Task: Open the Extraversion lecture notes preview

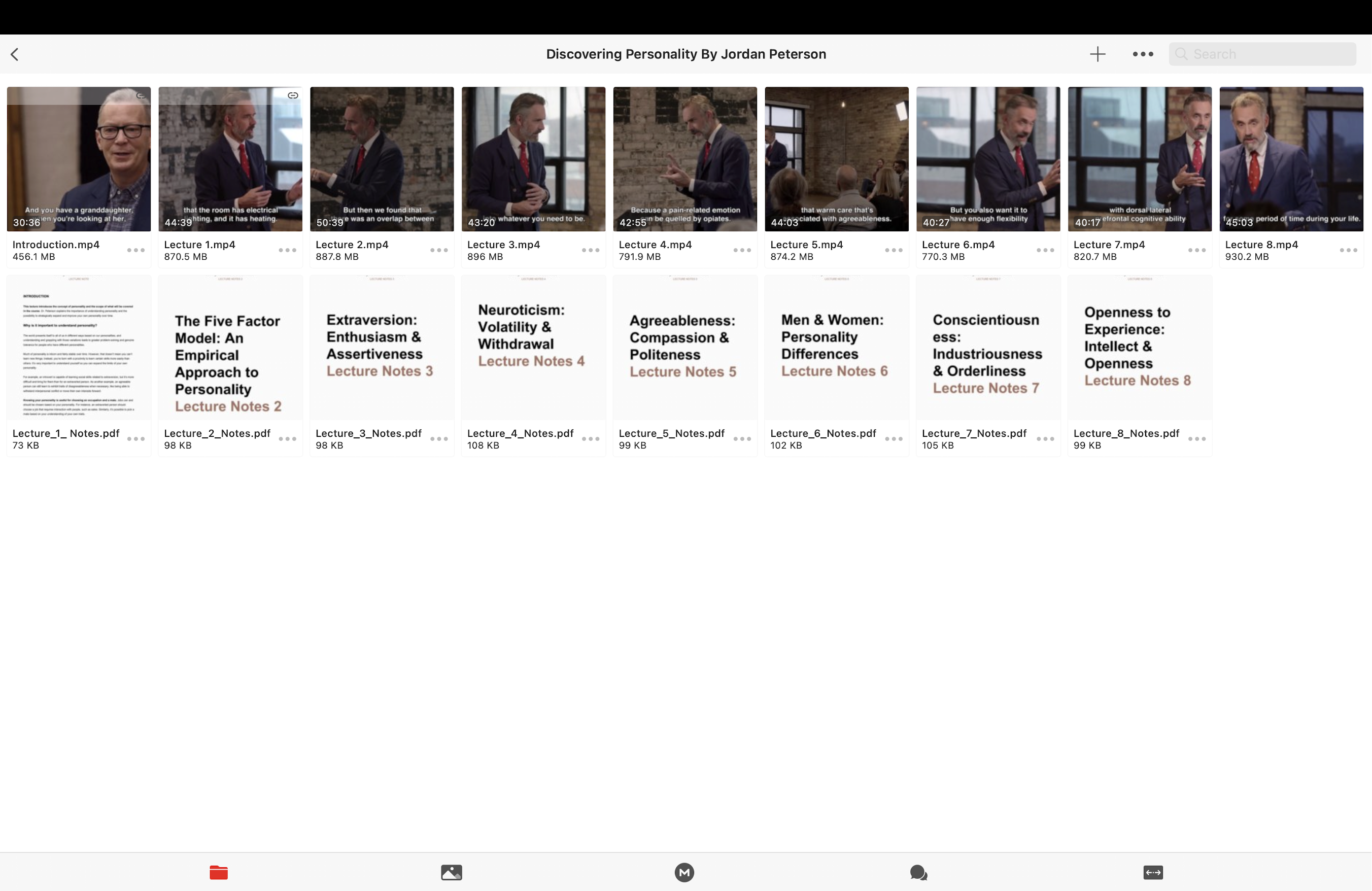Action: 382,348
